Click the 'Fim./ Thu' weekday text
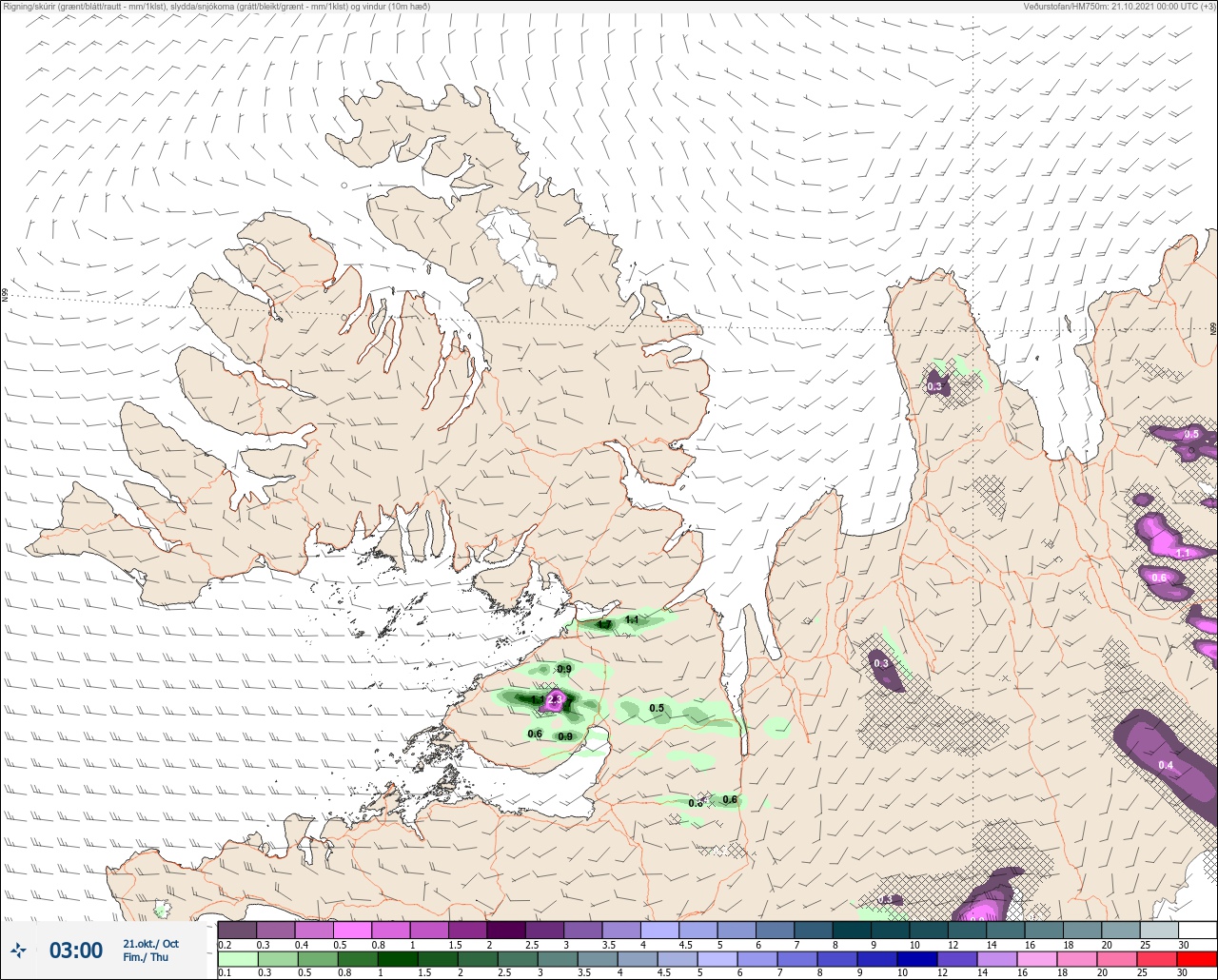The height and width of the screenshot is (980, 1218). click(146, 957)
